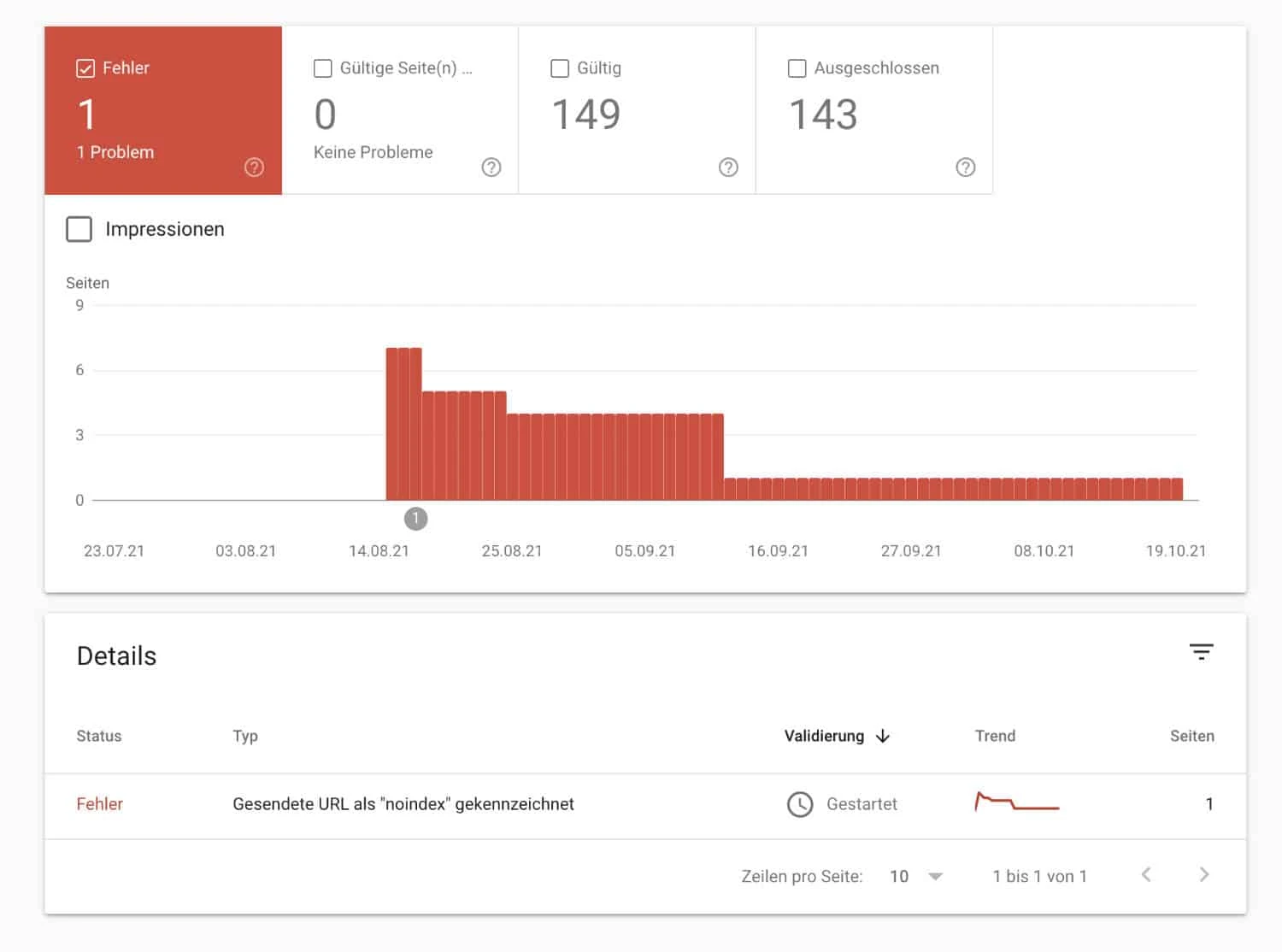Click the pending clock icon next to Gestartet
The width and height of the screenshot is (1282, 952).
tap(800, 804)
